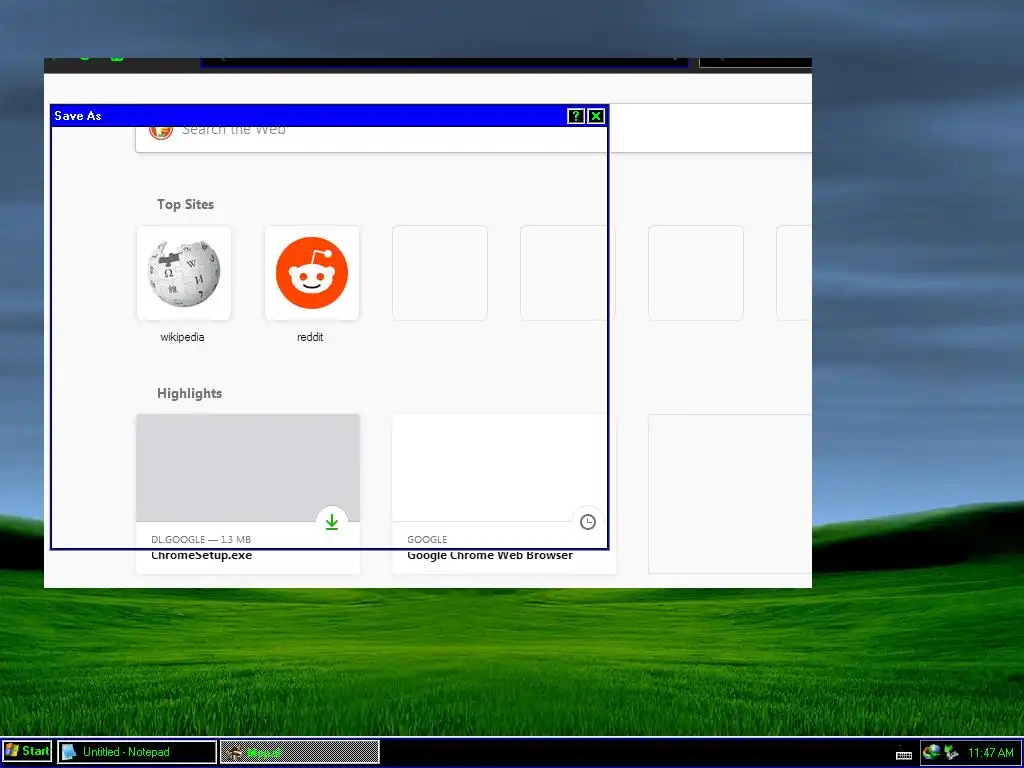
Task: Close the Save As dialog
Action: (596, 116)
